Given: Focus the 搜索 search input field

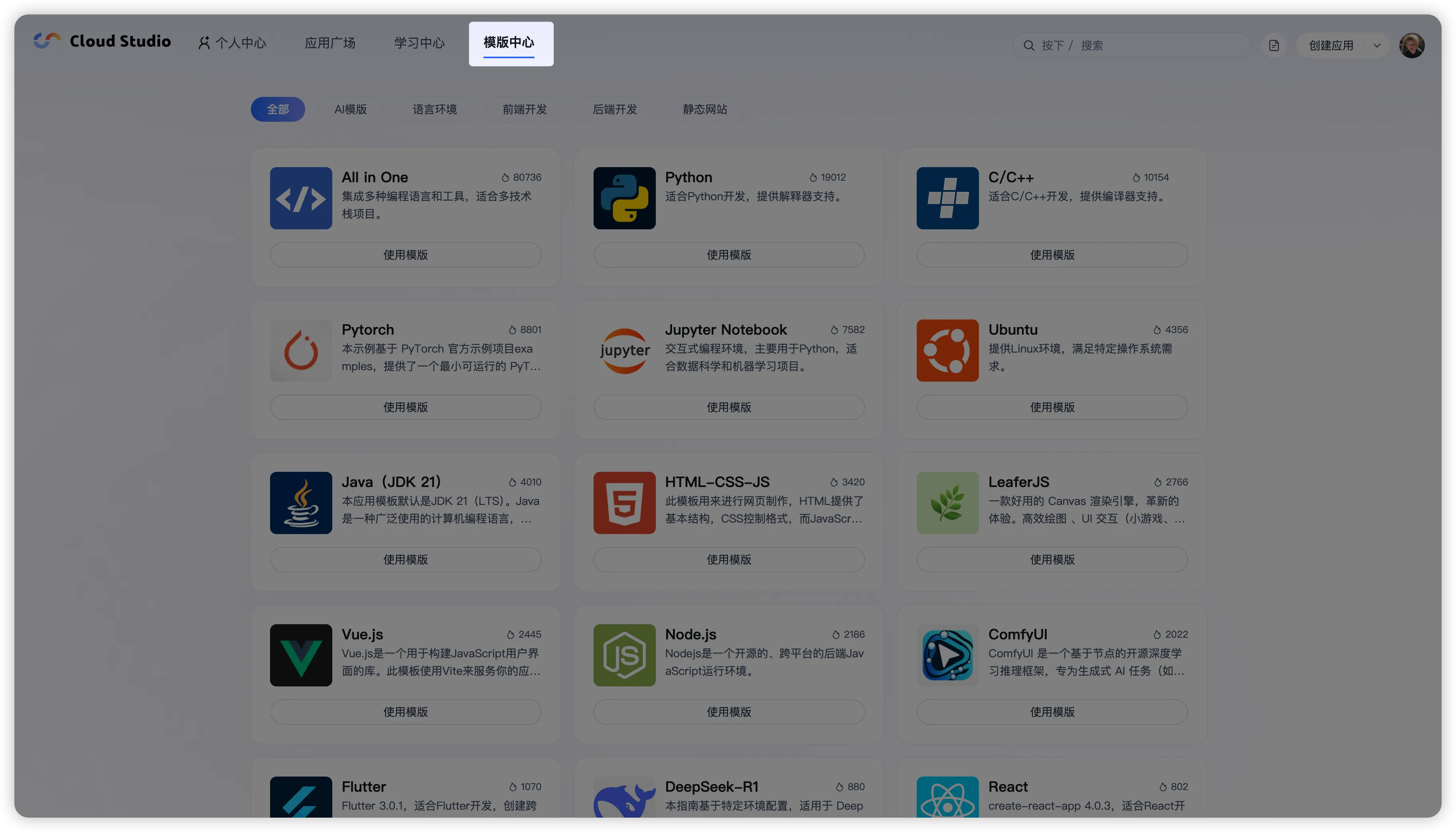Looking at the screenshot, I should point(1143,45).
